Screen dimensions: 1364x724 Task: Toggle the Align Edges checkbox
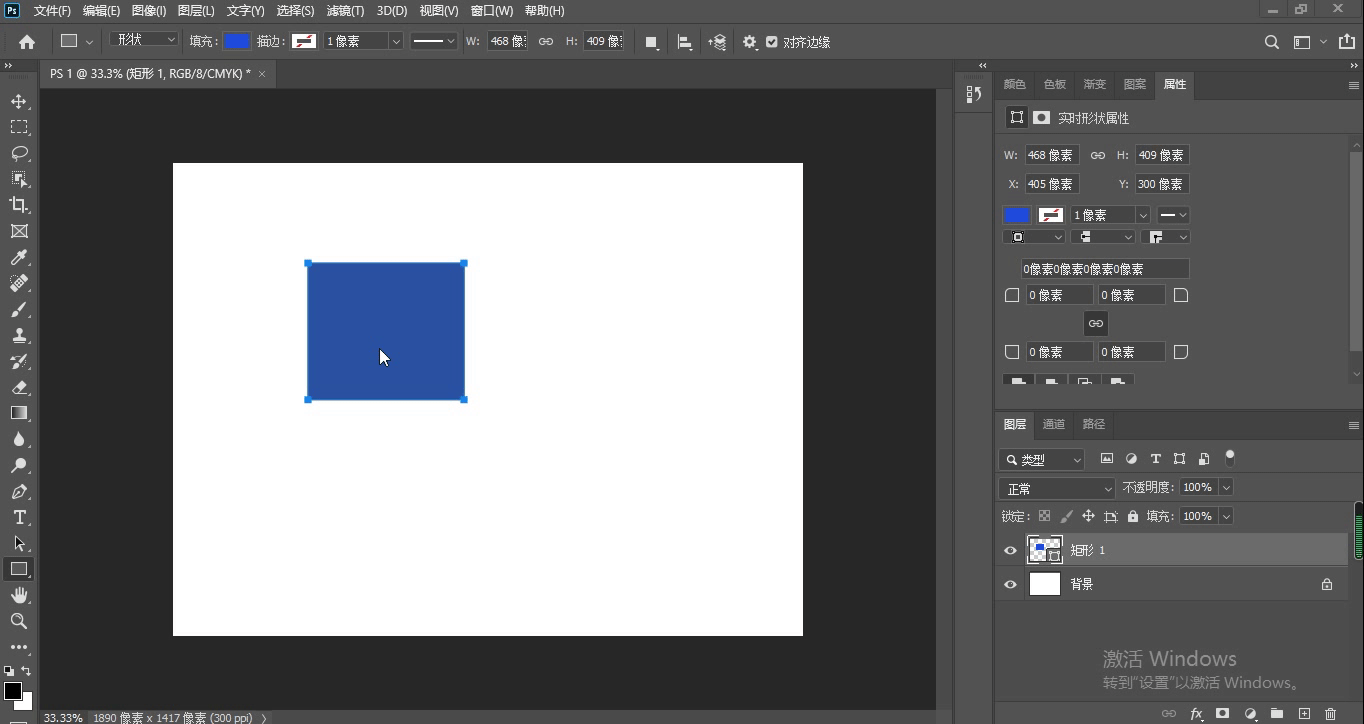click(x=771, y=42)
